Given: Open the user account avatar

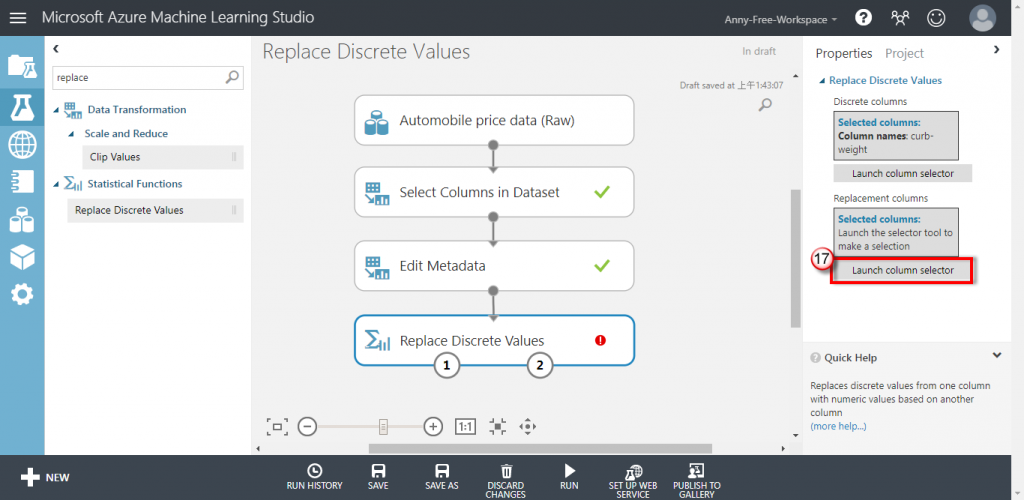Looking at the screenshot, I should 983,18.
